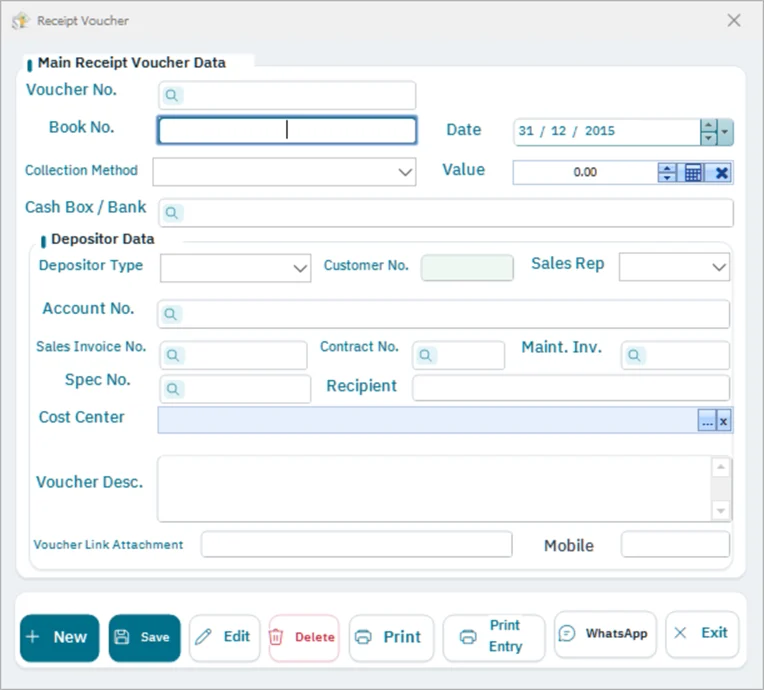Image resolution: width=764 pixels, height=690 pixels.
Task: Click the Spec No. input field
Action: pyautogui.click(x=235, y=389)
